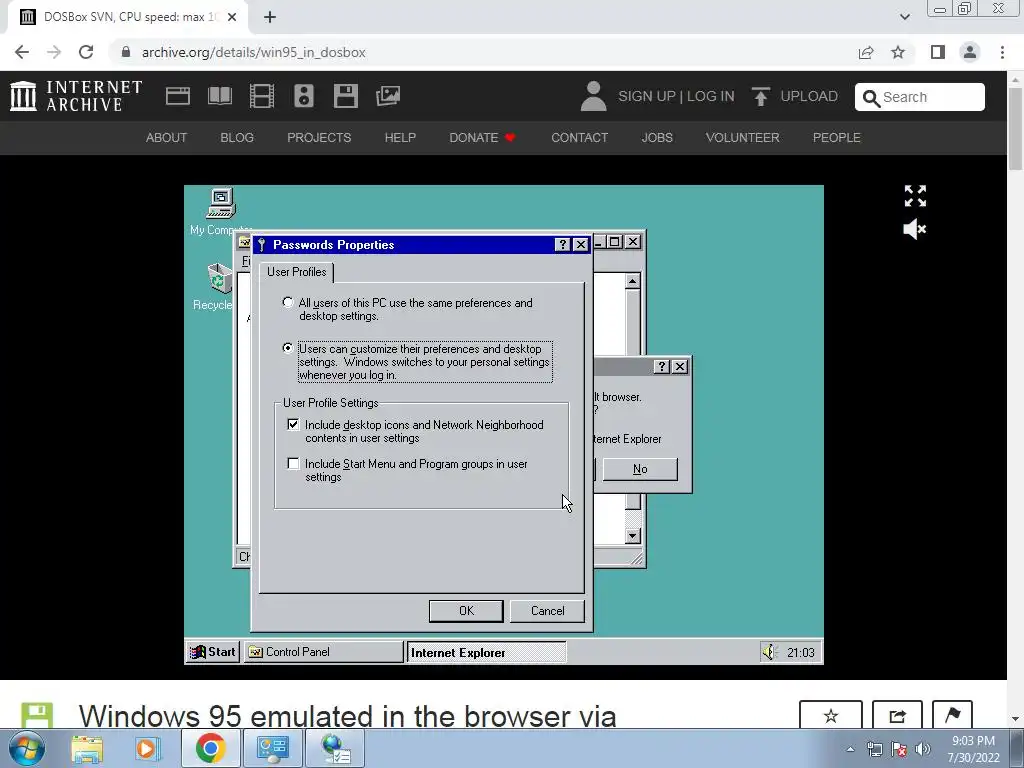The height and width of the screenshot is (768, 1024).
Task: Click OK in Passwords Properties
Action: [466, 611]
